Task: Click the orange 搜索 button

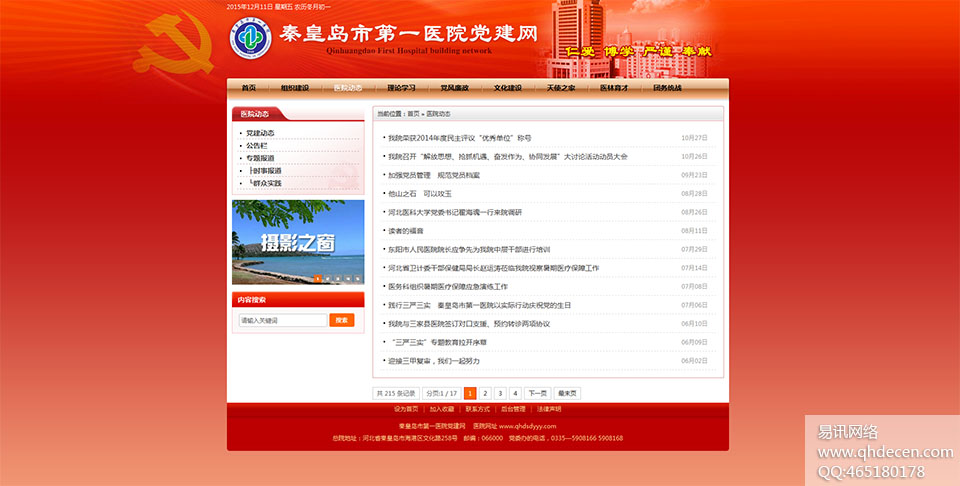Action: [342, 320]
